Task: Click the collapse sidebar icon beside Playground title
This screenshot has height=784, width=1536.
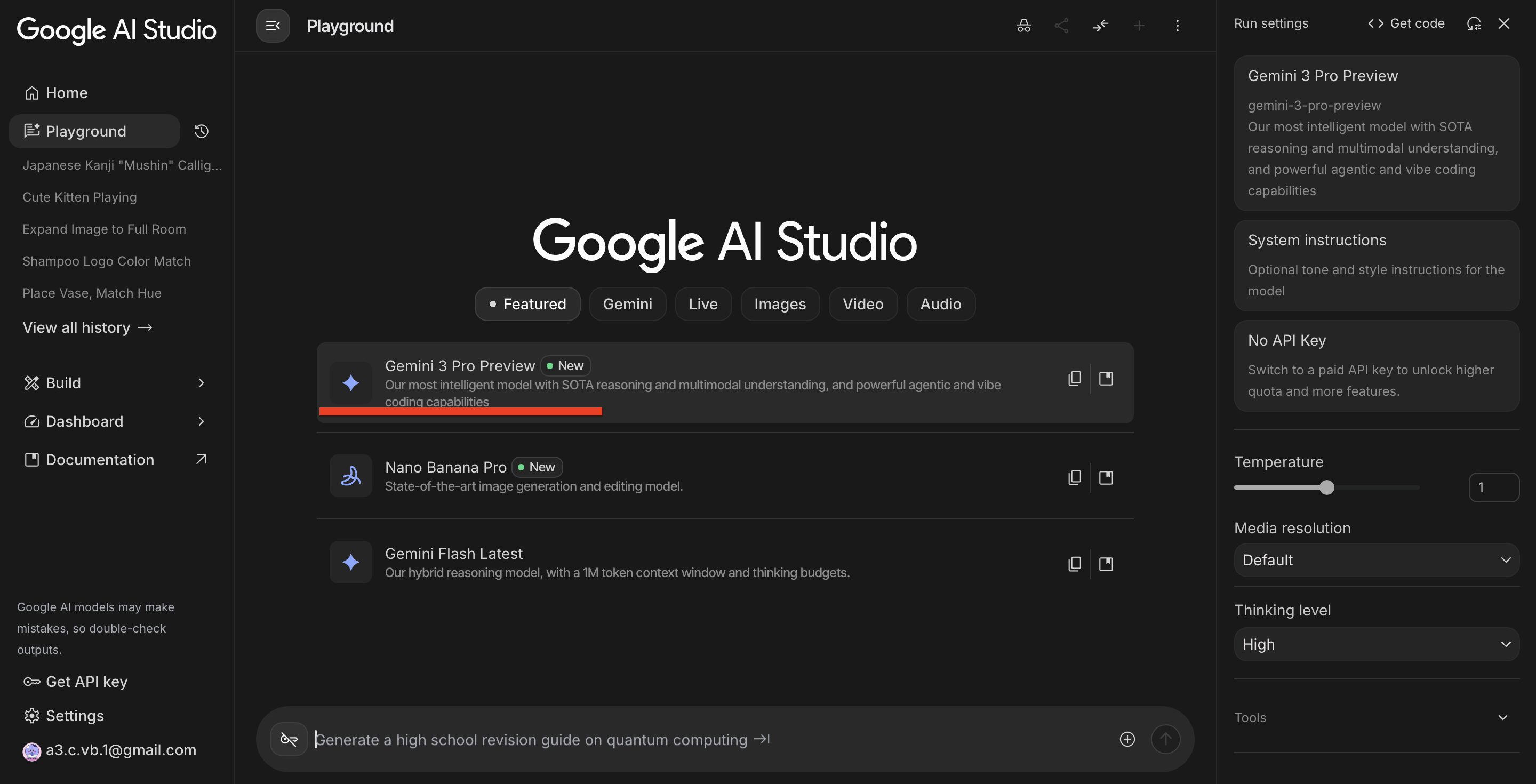Action: coord(273,26)
